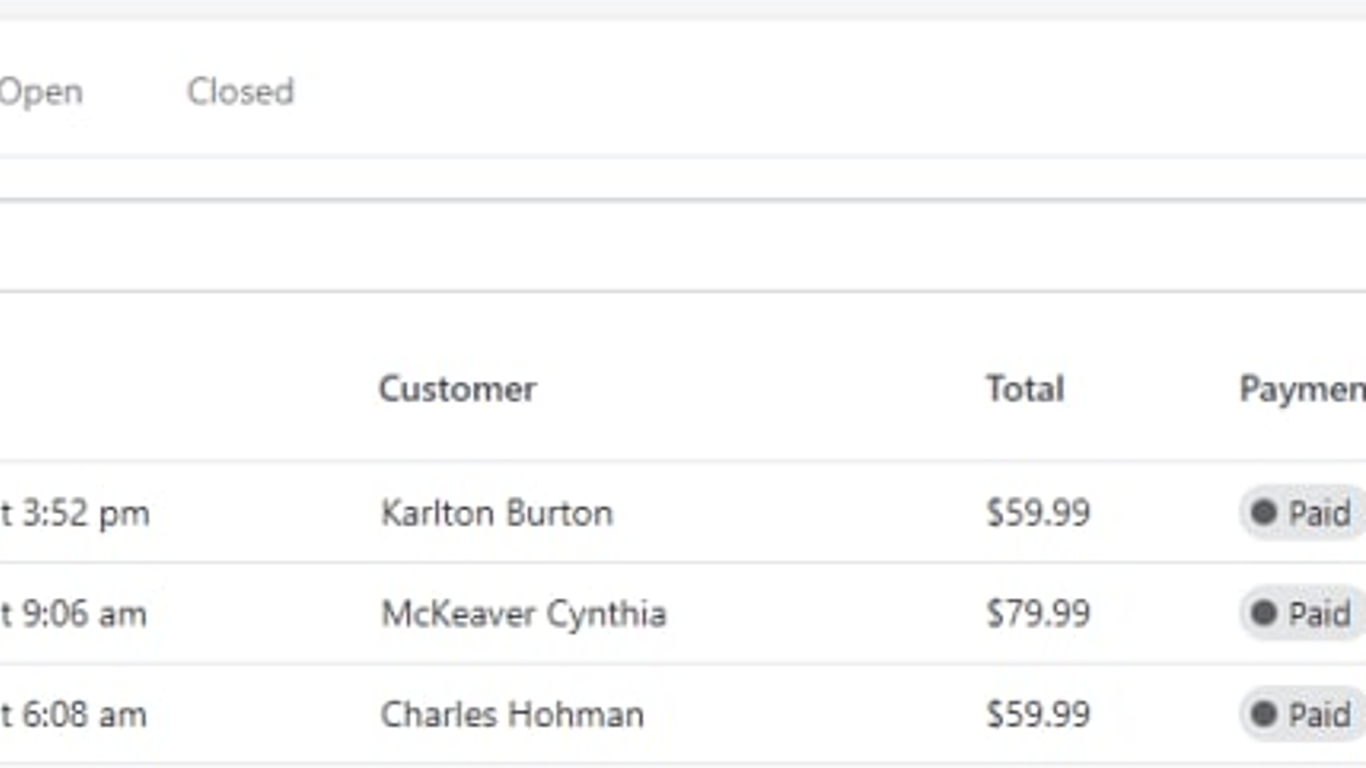This screenshot has width=1366, height=768.
Task: Sort by the Total column header
Action: (x=1024, y=389)
